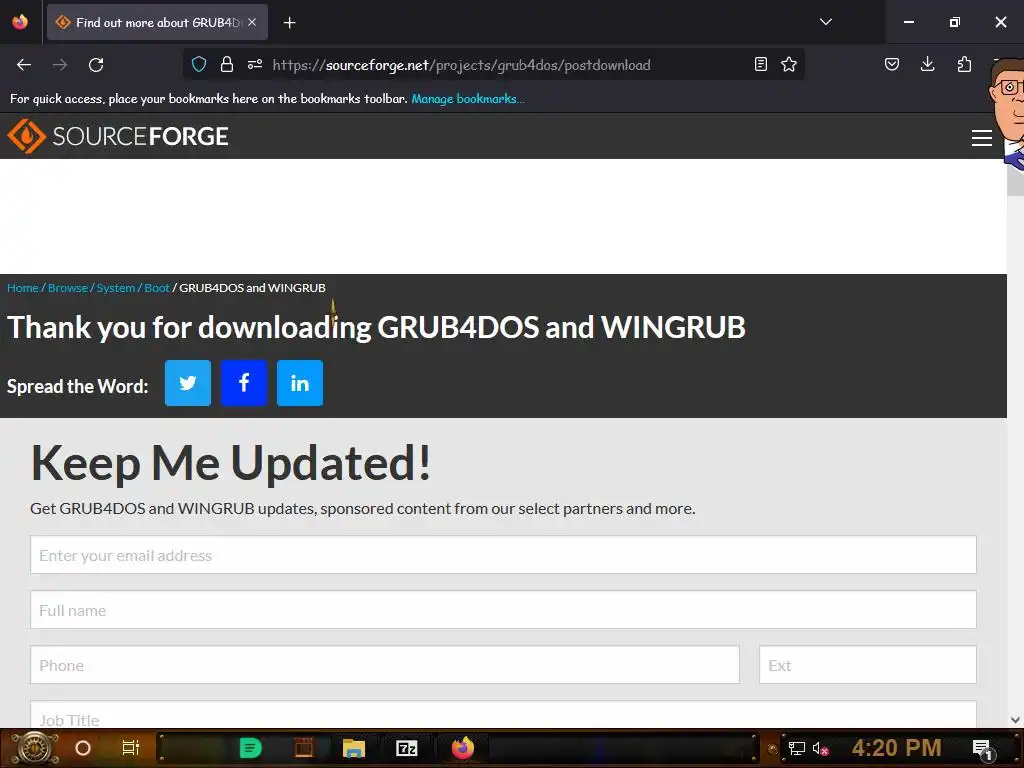Open the Manage bookmarks link
Screen dimensions: 1024x768
(x=467, y=99)
